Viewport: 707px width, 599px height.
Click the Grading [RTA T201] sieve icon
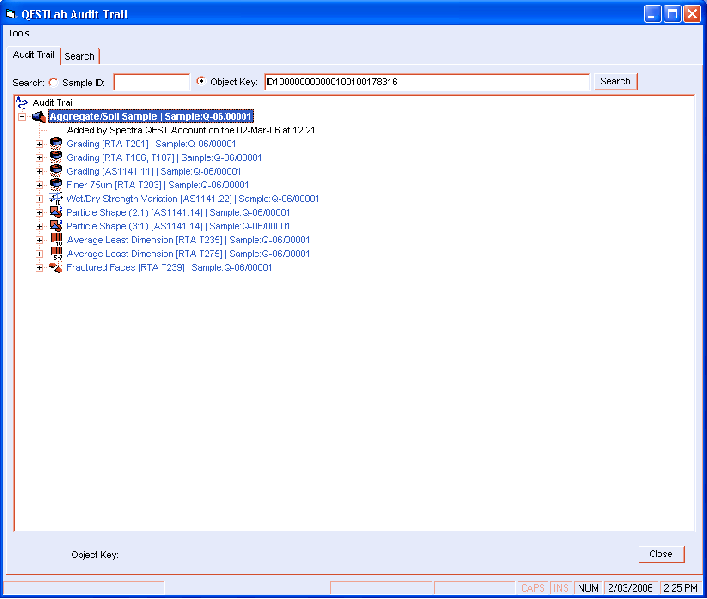[x=56, y=144]
